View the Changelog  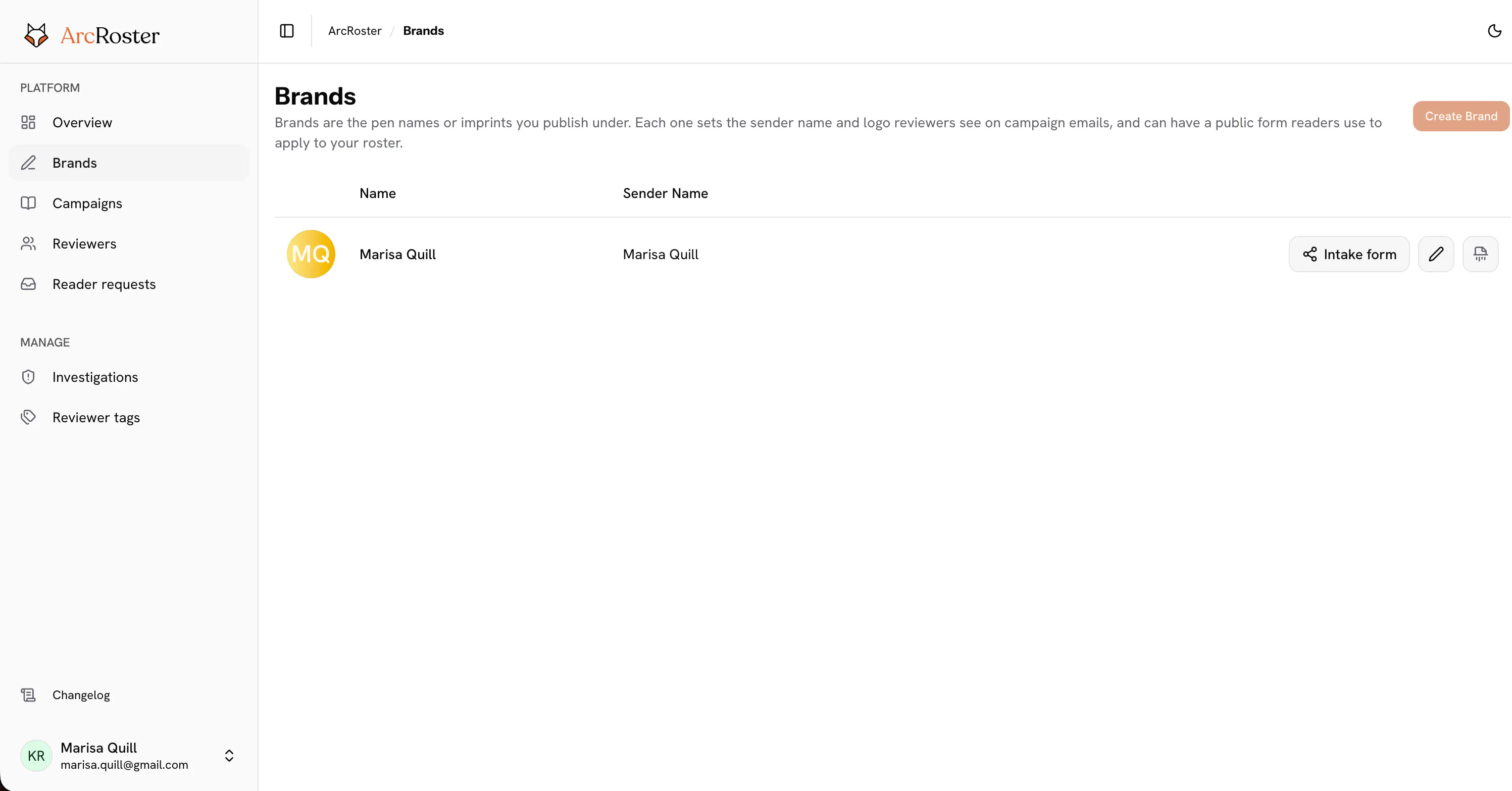129,695
